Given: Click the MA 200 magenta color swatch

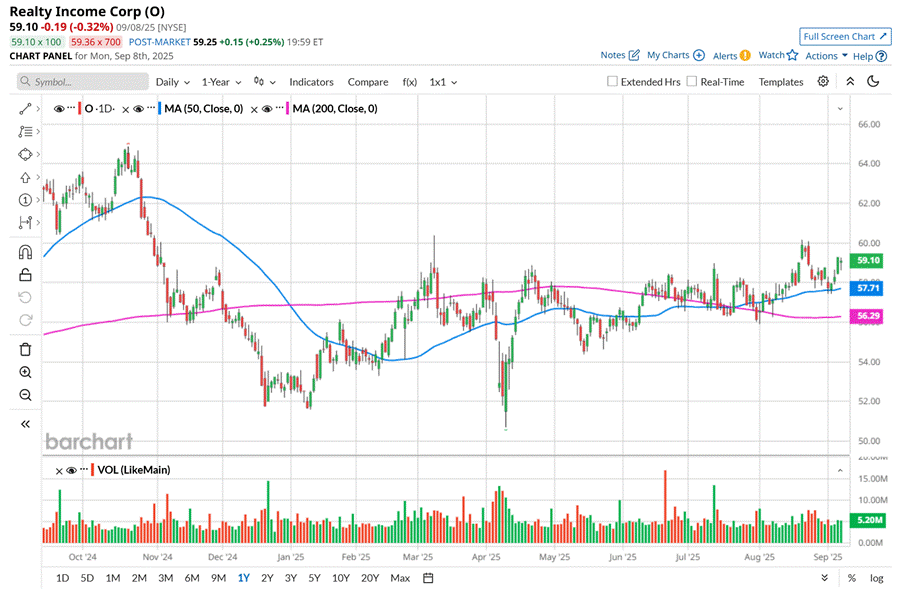Looking at the screenshot, I should click(287, 108).
